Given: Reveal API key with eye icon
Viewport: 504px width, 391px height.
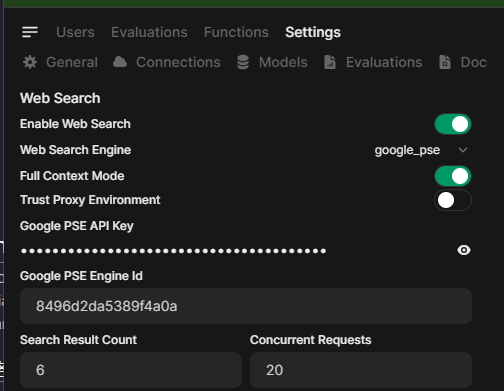Looking at the screenshot, I should pos(464,250).
